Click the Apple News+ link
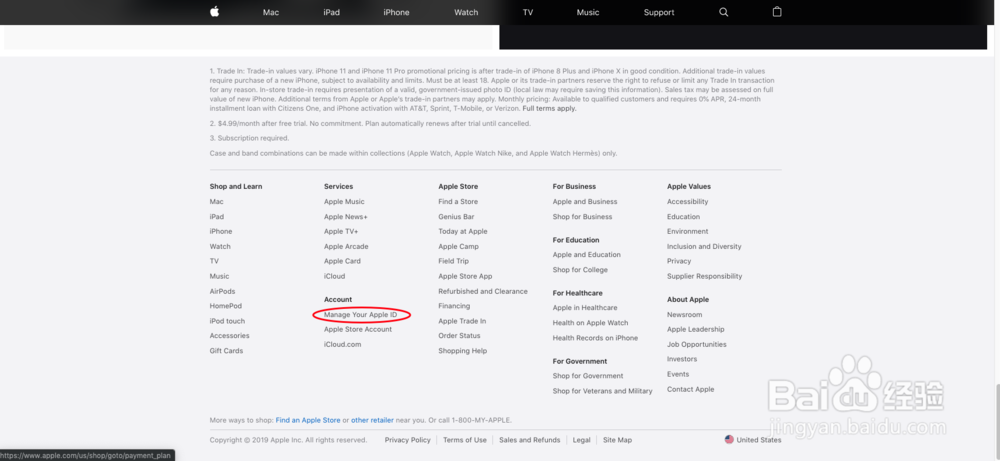Screen dimensions: 1000x461 coord(346,217)
